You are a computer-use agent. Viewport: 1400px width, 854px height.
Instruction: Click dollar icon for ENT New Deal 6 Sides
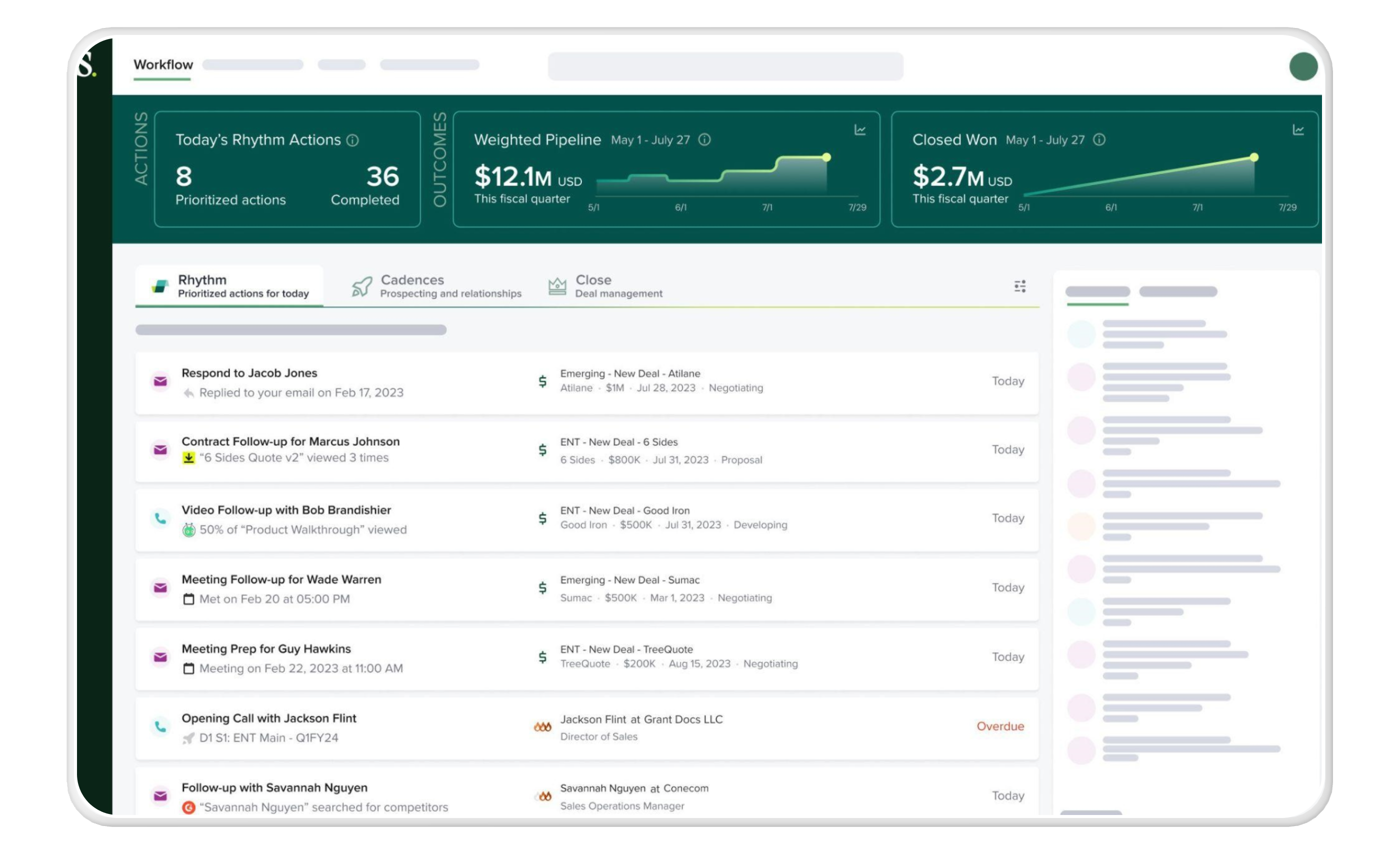coord(542,450)
